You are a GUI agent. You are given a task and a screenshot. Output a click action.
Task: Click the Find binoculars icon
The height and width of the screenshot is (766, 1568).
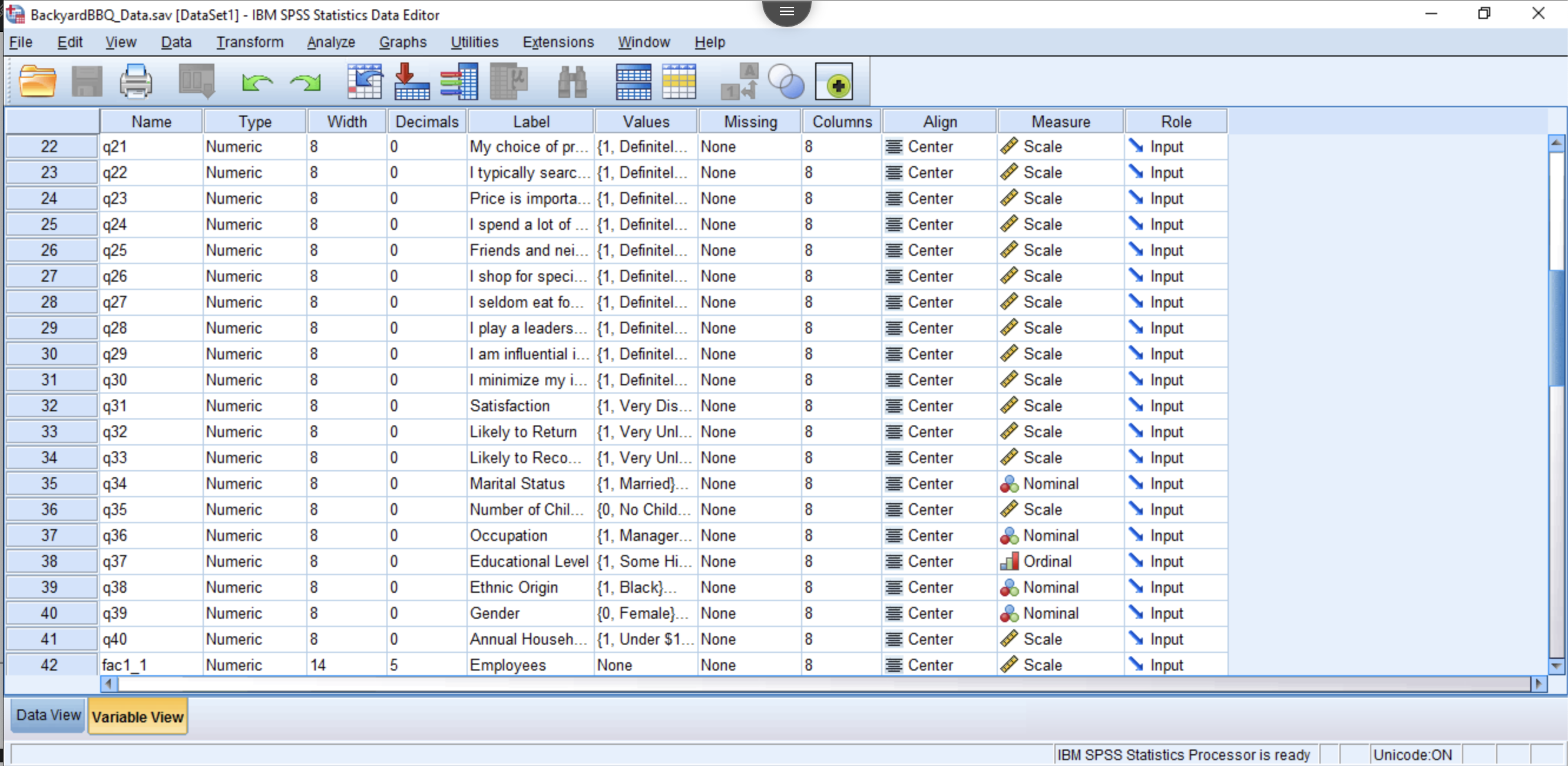click(x=572, y=81)
